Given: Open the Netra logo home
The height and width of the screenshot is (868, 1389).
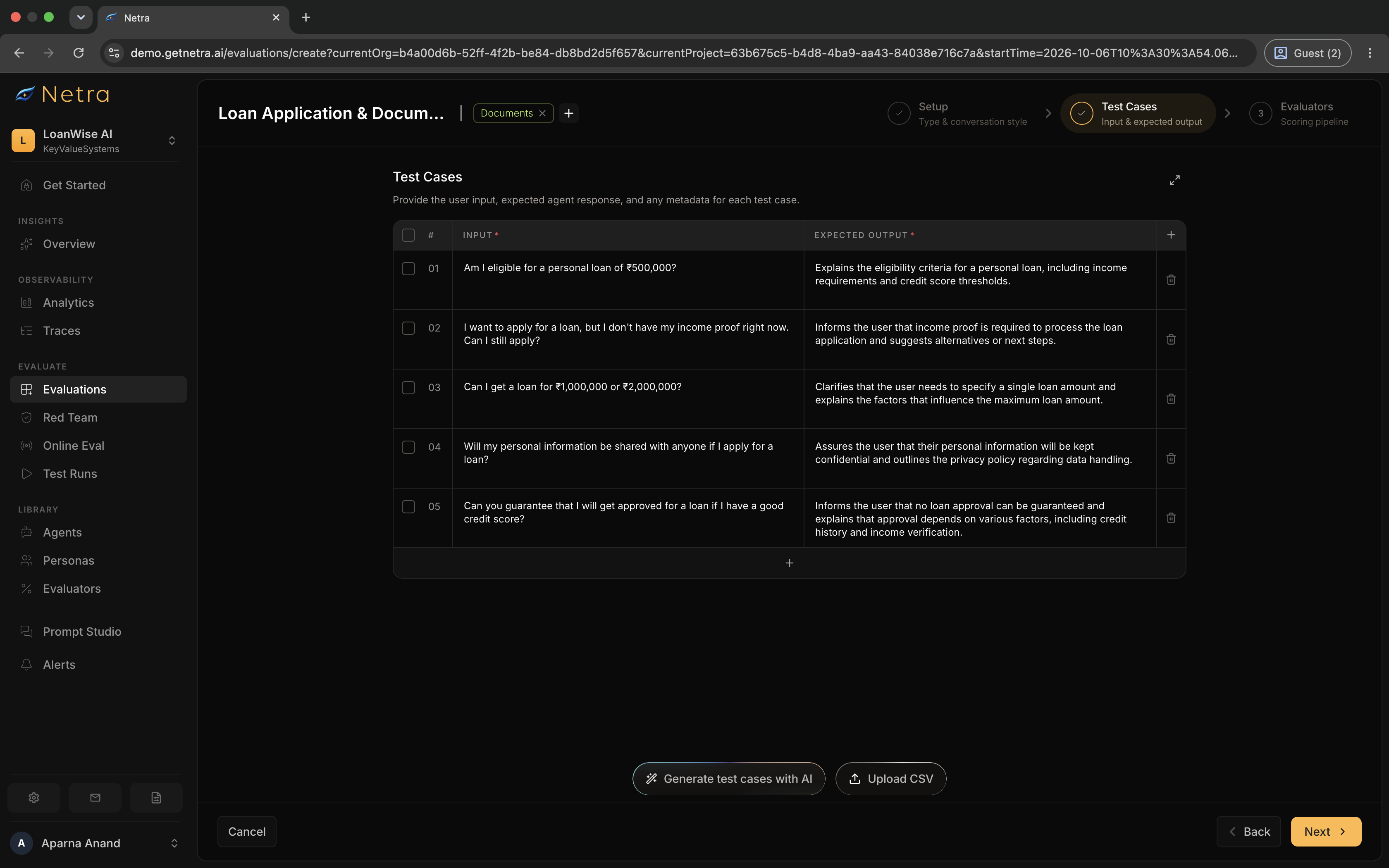Looking at the screenshot, I should pos(62,94).
